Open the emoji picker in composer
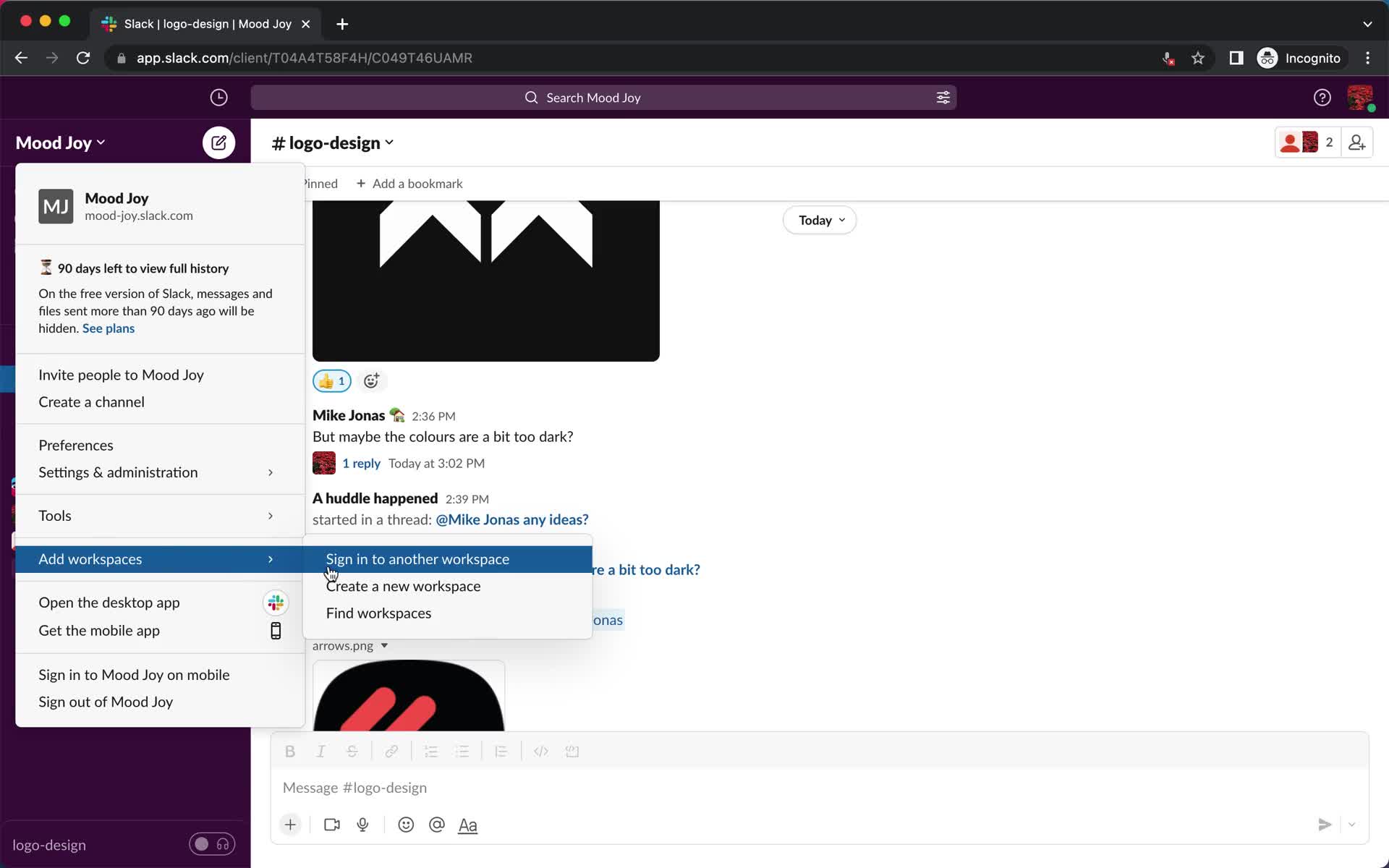This screenshot has width=1389, height=868. pos(406,825)
